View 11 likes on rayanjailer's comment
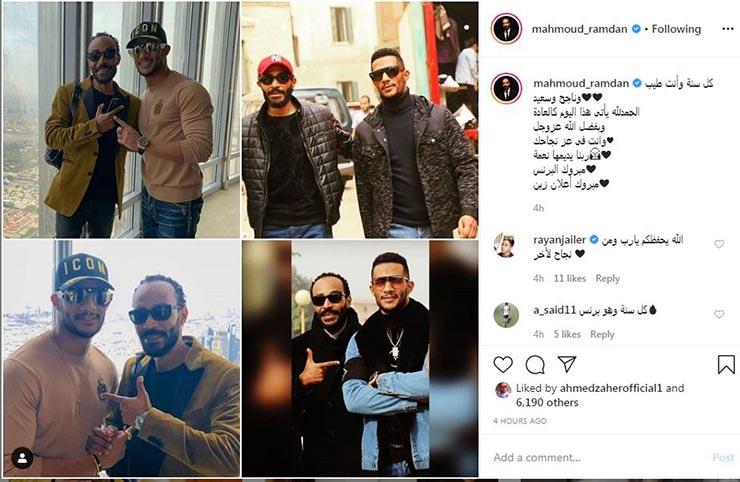 (x=570, y=279)
